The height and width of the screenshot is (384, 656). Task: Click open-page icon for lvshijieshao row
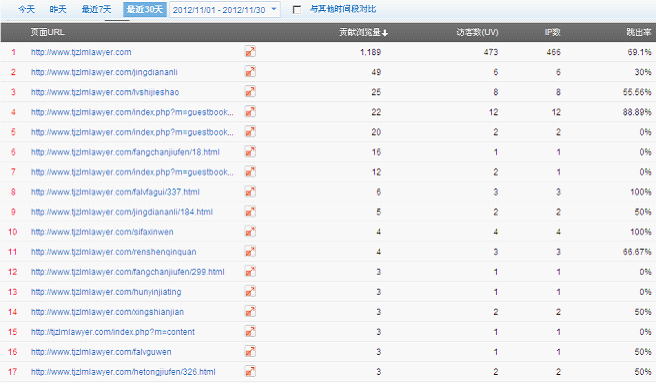(250, 92)
